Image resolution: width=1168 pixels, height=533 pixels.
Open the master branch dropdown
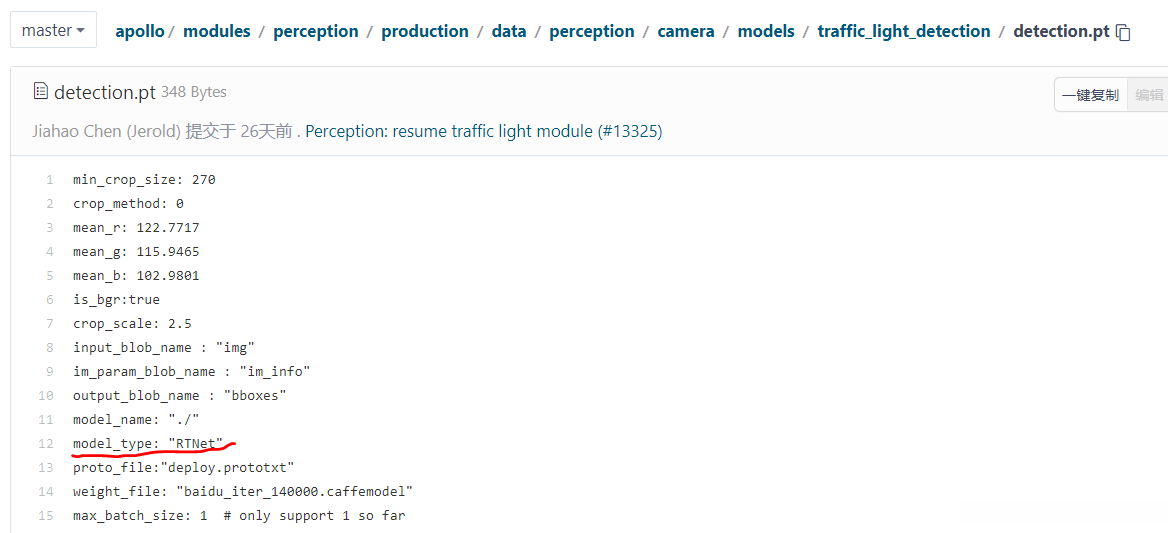[53, 30]
